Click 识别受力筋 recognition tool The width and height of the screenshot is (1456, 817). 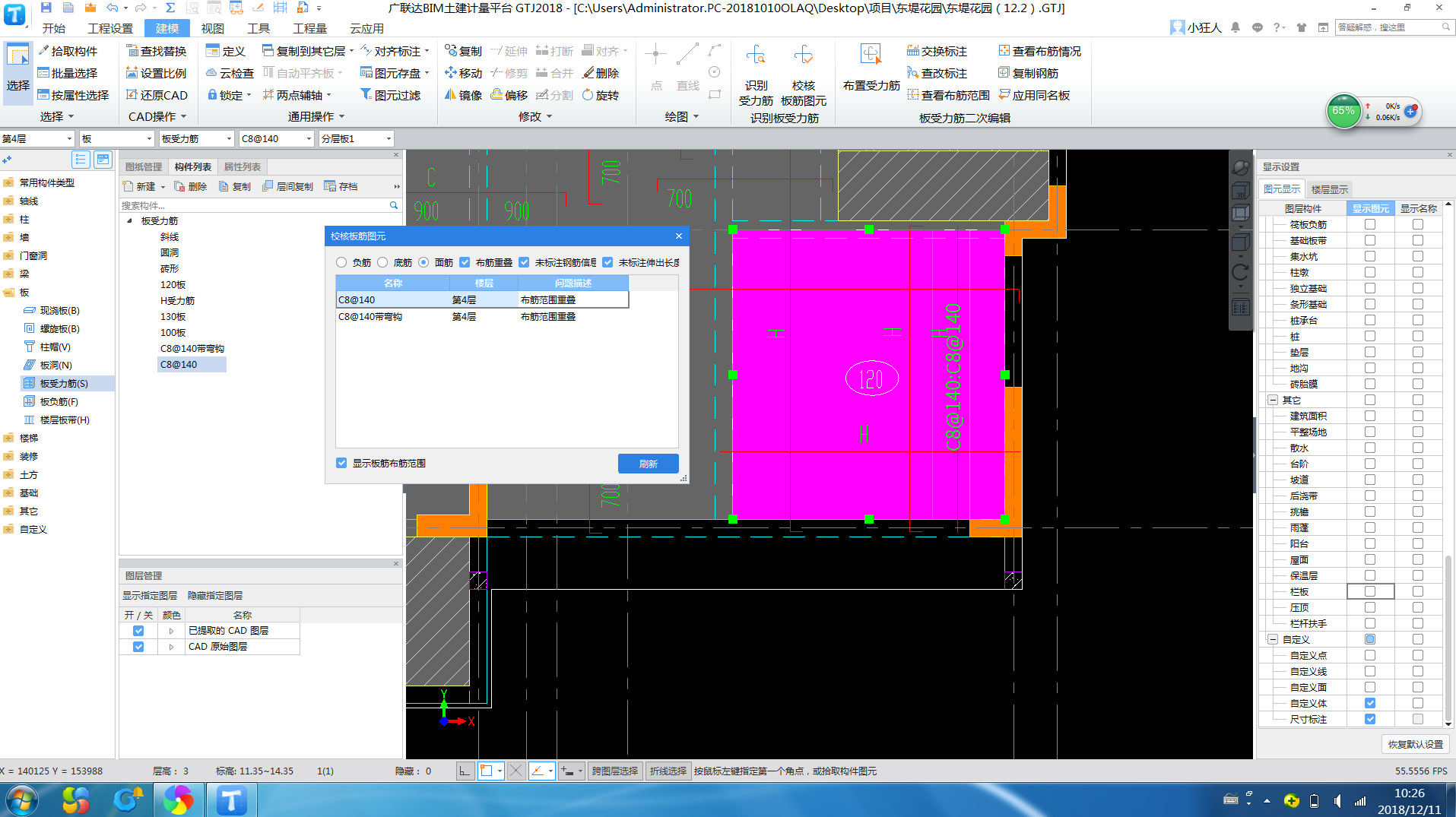756,74
